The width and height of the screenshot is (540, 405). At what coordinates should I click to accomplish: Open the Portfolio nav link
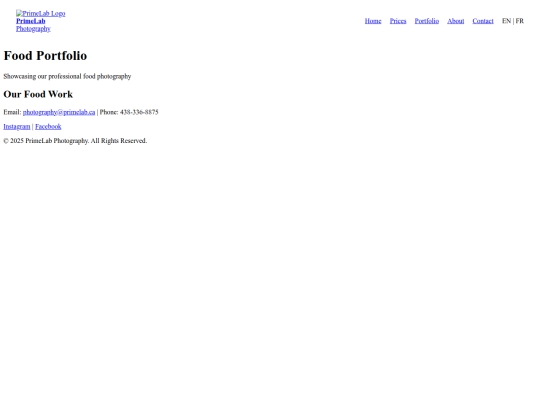pos(427,21)
